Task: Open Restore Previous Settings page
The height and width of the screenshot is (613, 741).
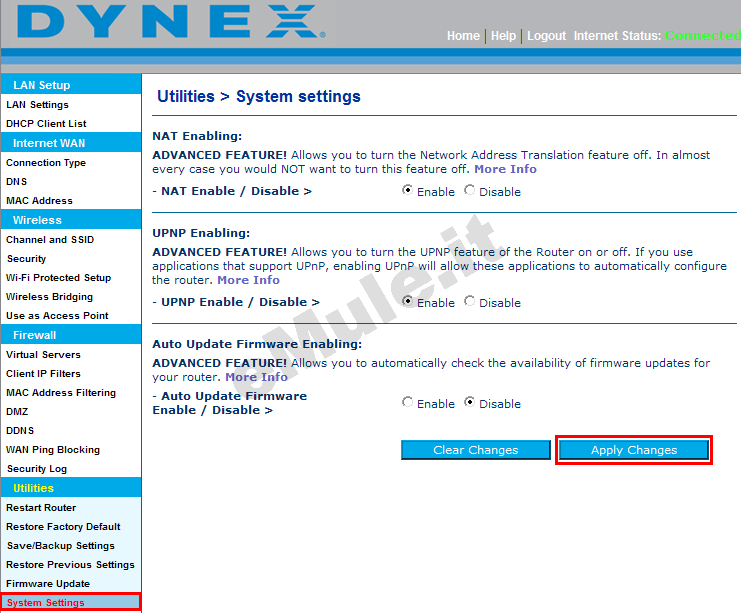Action: click(70, 565)
